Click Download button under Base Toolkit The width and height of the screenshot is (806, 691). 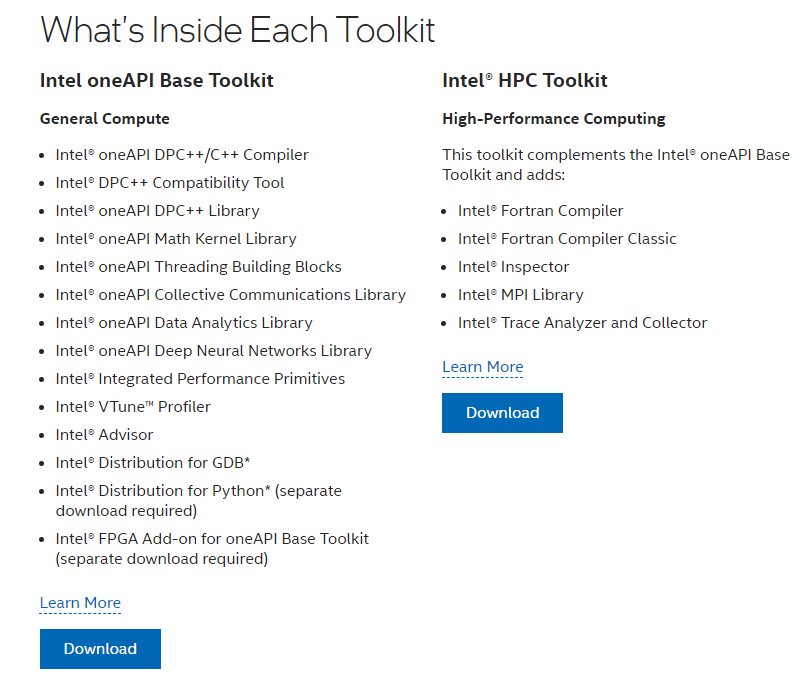100,648
